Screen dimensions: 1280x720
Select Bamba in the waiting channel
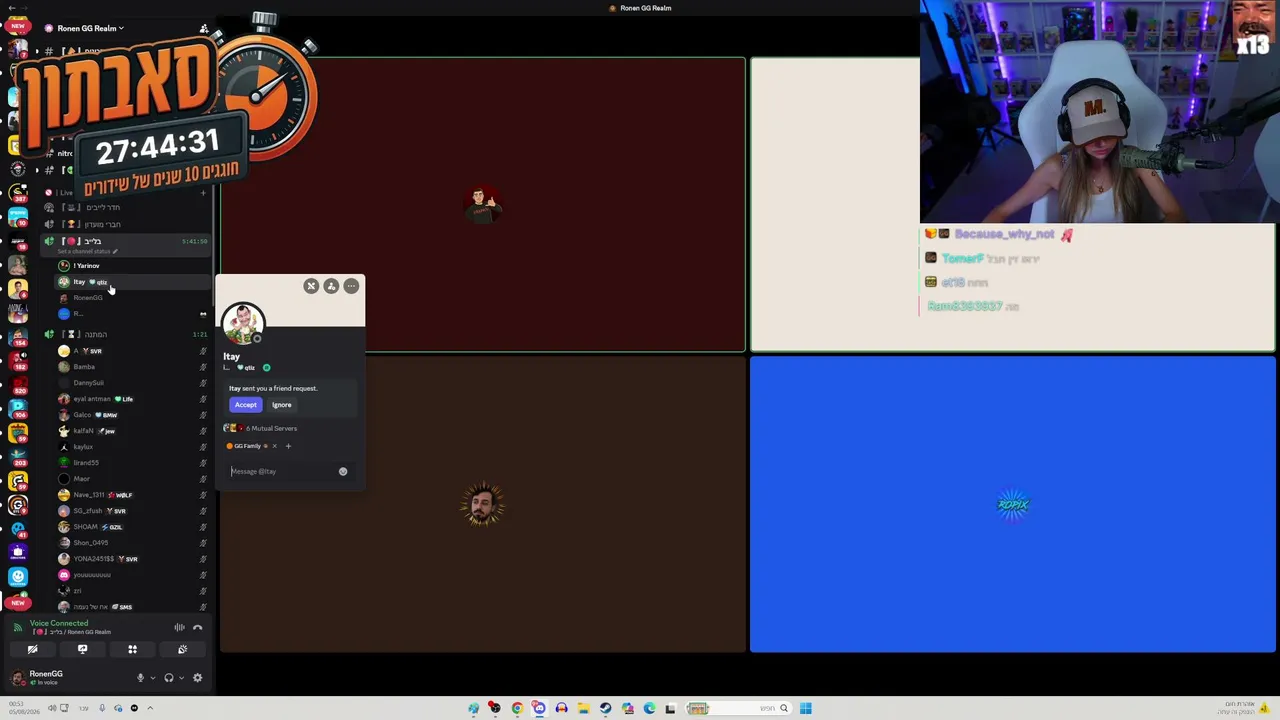[130, 367]
